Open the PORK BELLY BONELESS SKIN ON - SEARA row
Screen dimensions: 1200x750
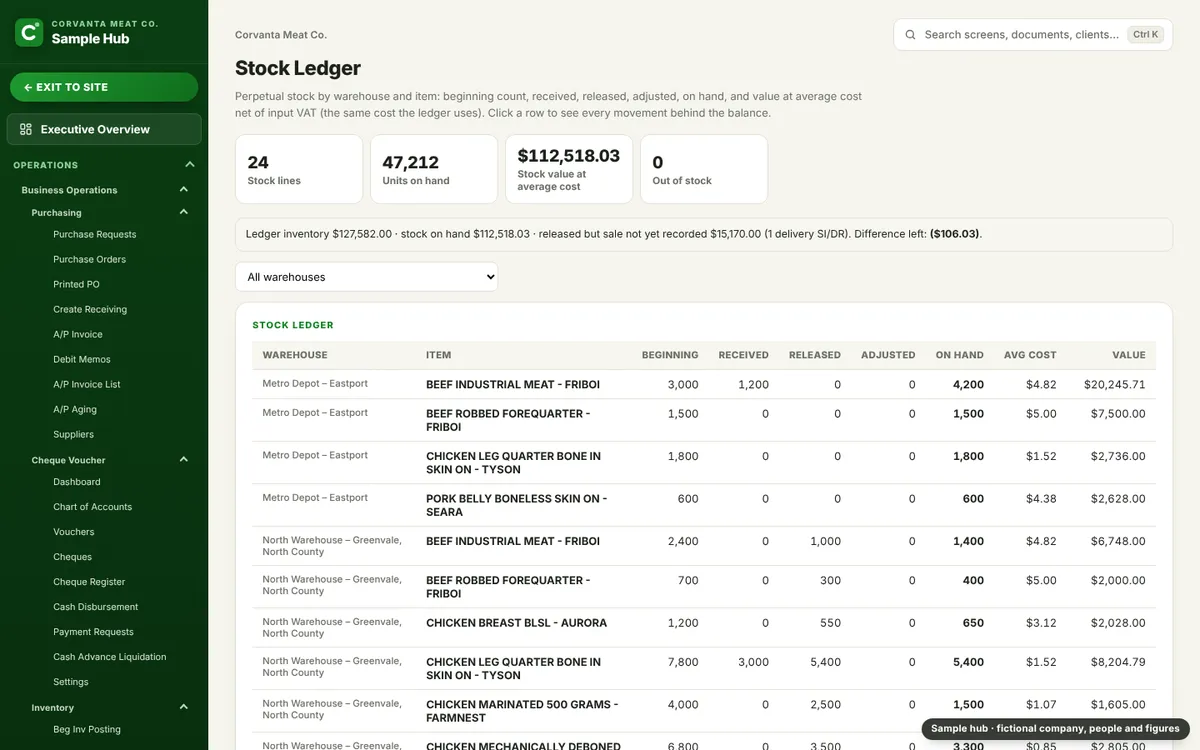tap(704, 505)
